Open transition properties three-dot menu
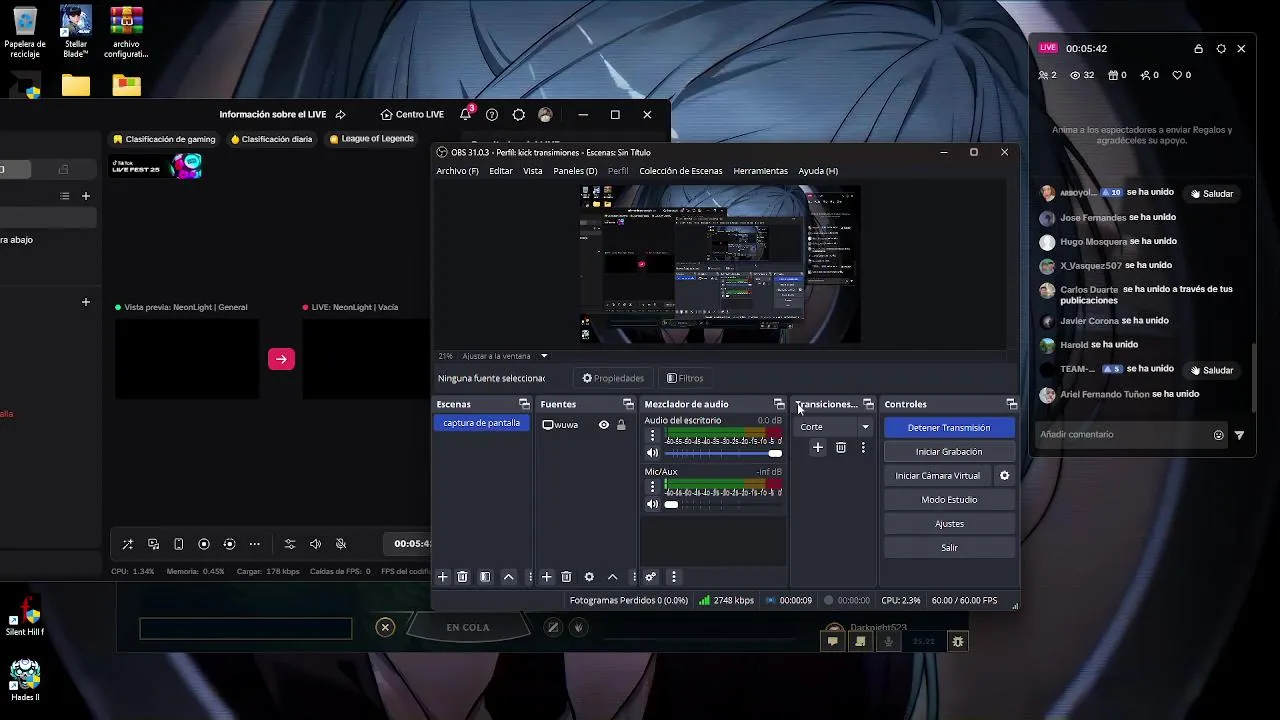1280x720 pixels. click(863, 448)
